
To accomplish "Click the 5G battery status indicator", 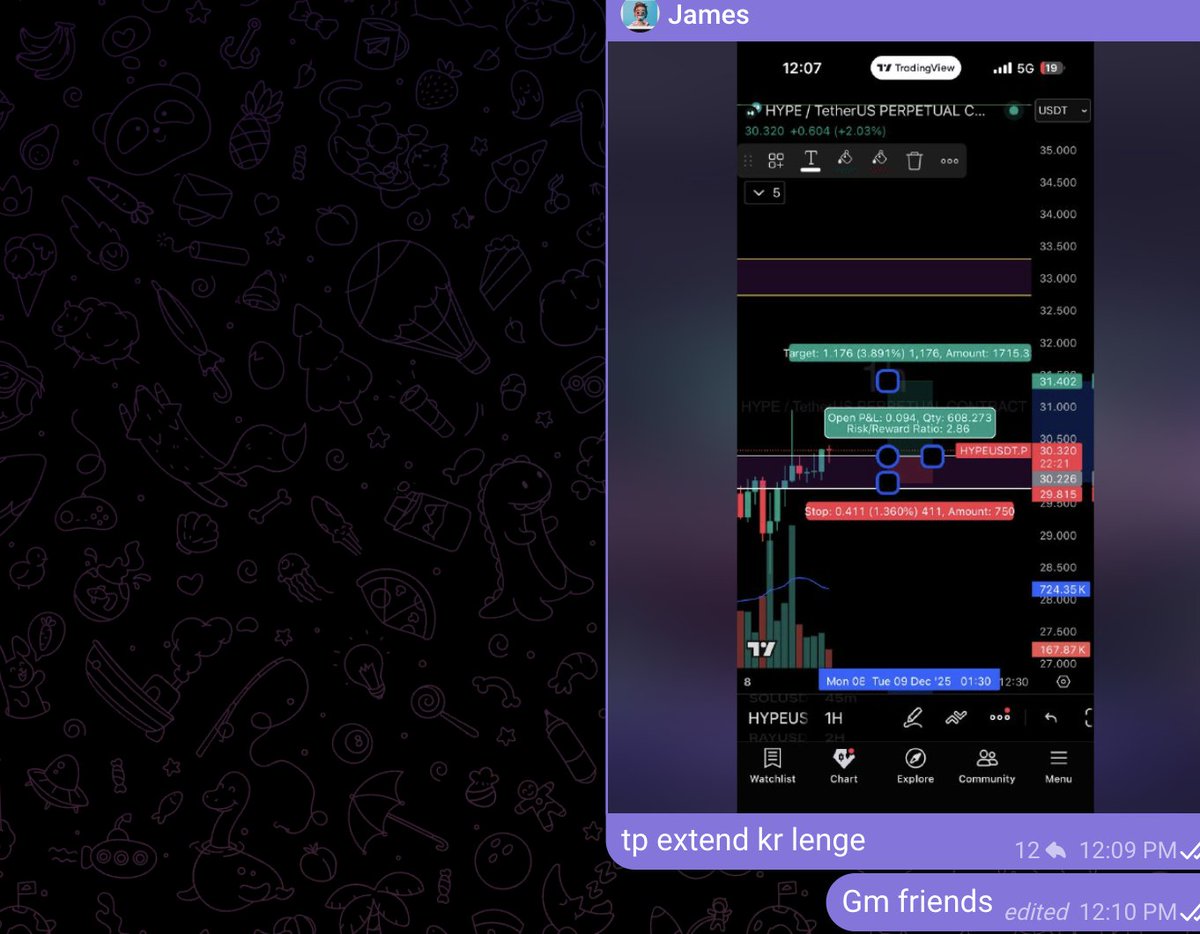I will [x=1027, y=68].
